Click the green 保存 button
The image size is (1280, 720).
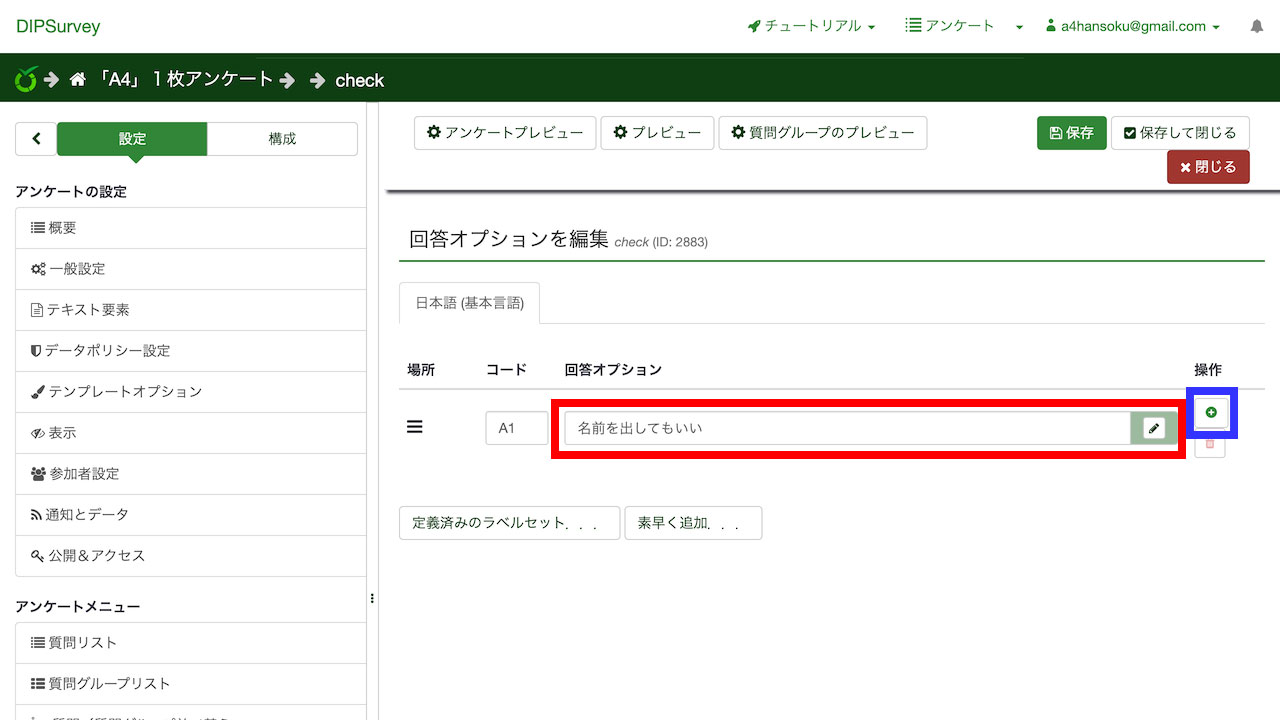coord(1071,133)
